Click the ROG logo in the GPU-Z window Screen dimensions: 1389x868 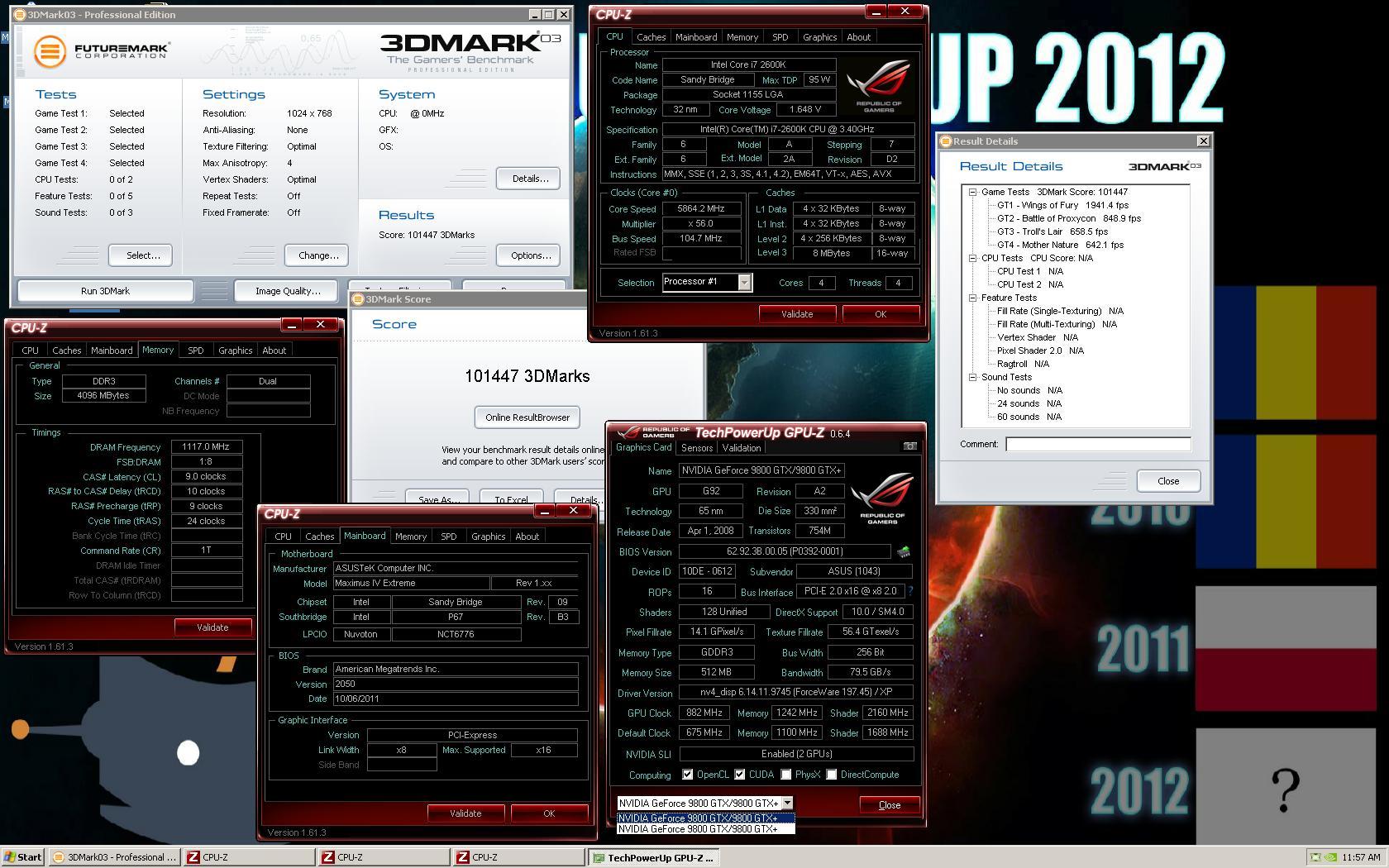pos(882,498)
